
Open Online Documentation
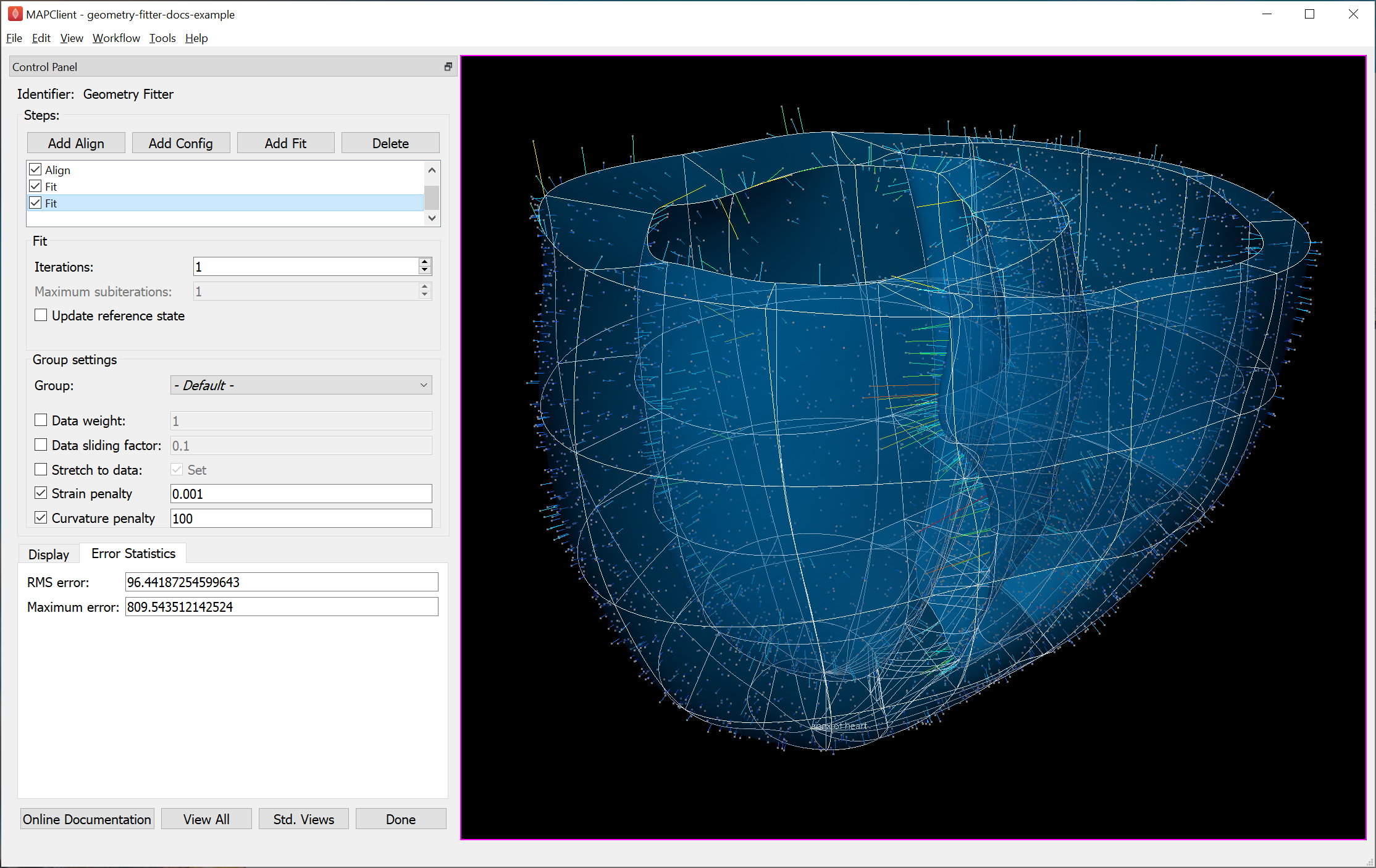87,819
